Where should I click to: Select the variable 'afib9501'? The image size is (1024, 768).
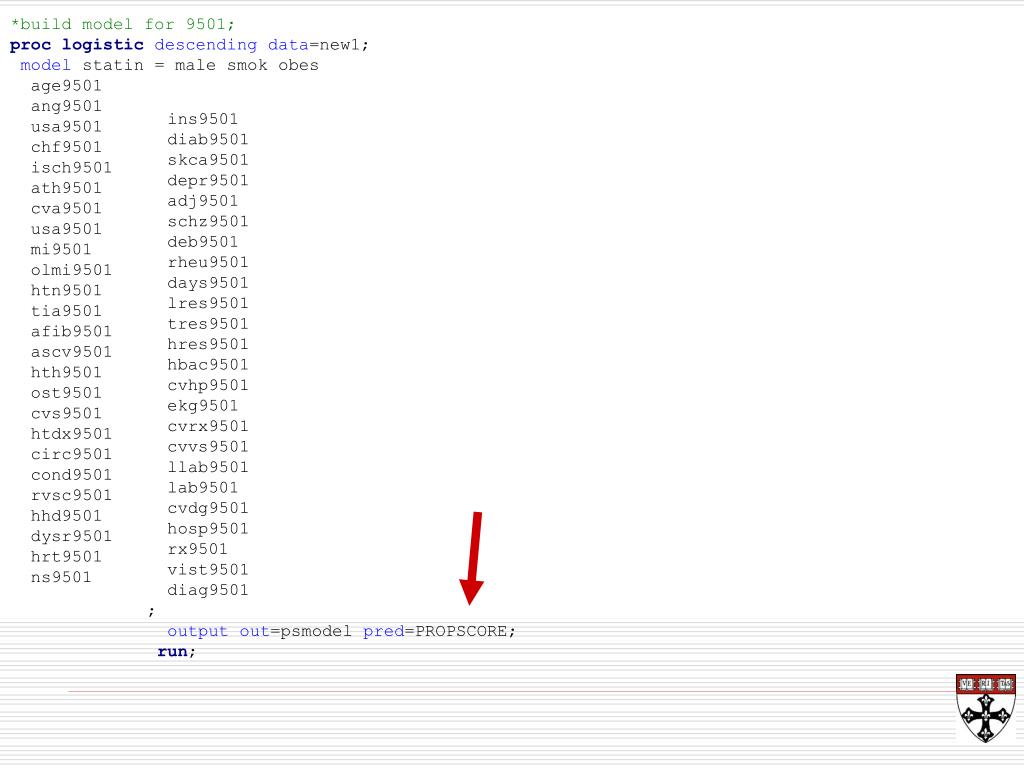(71, 331)
